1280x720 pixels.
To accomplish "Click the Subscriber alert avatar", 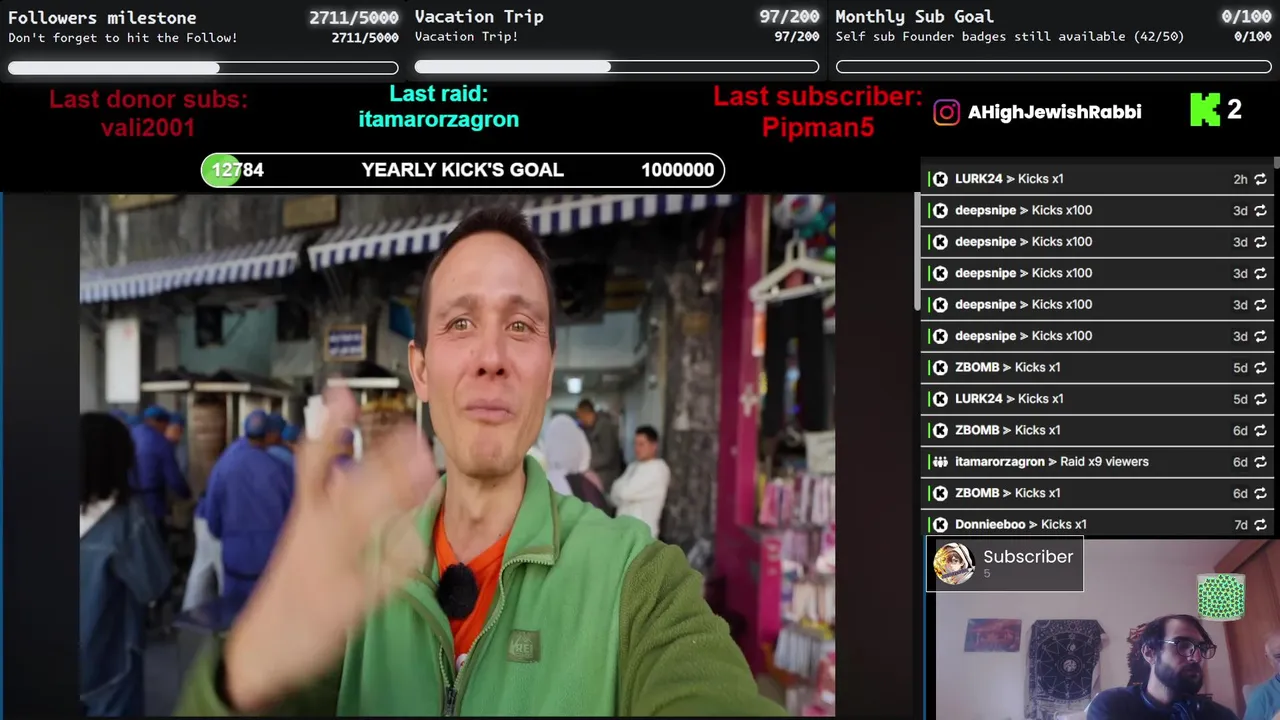I will coord(954,564).
